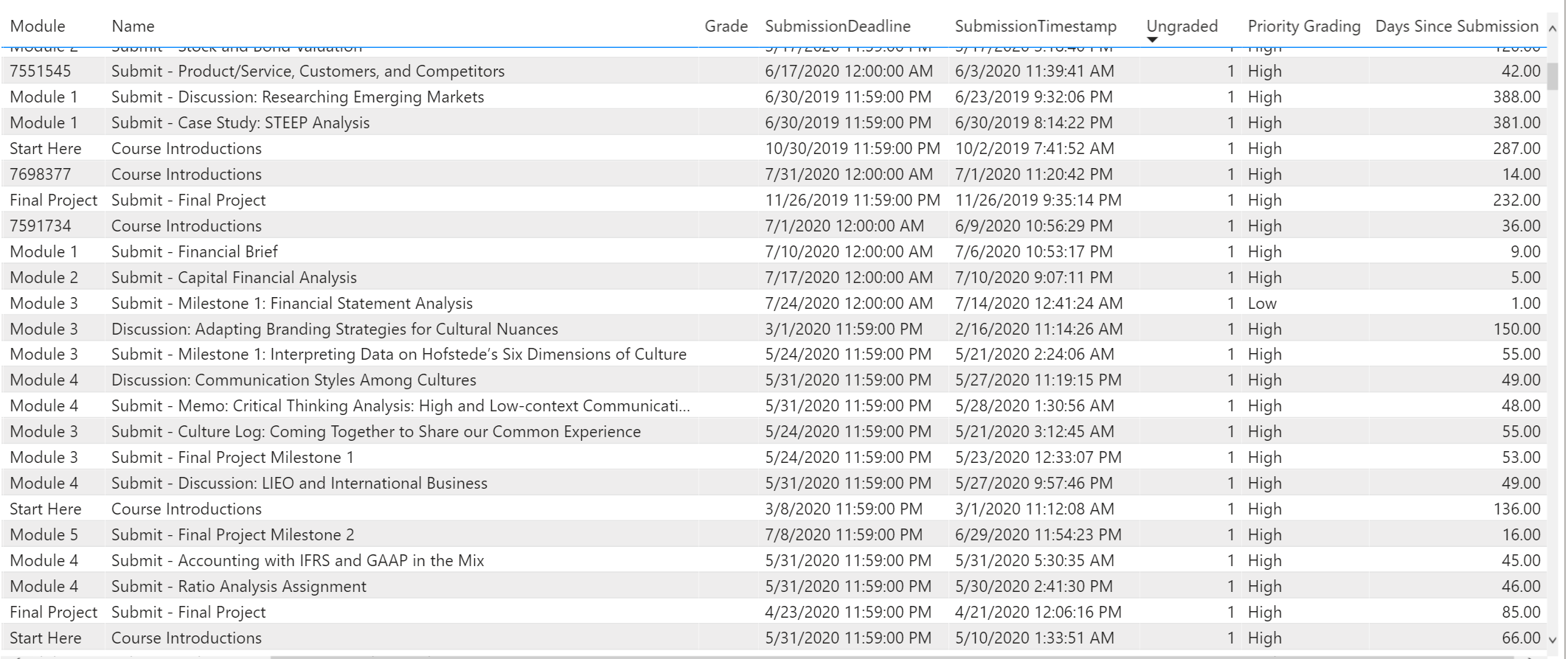Click the Grade column header
1568x659 pixels.
[726, 27]
